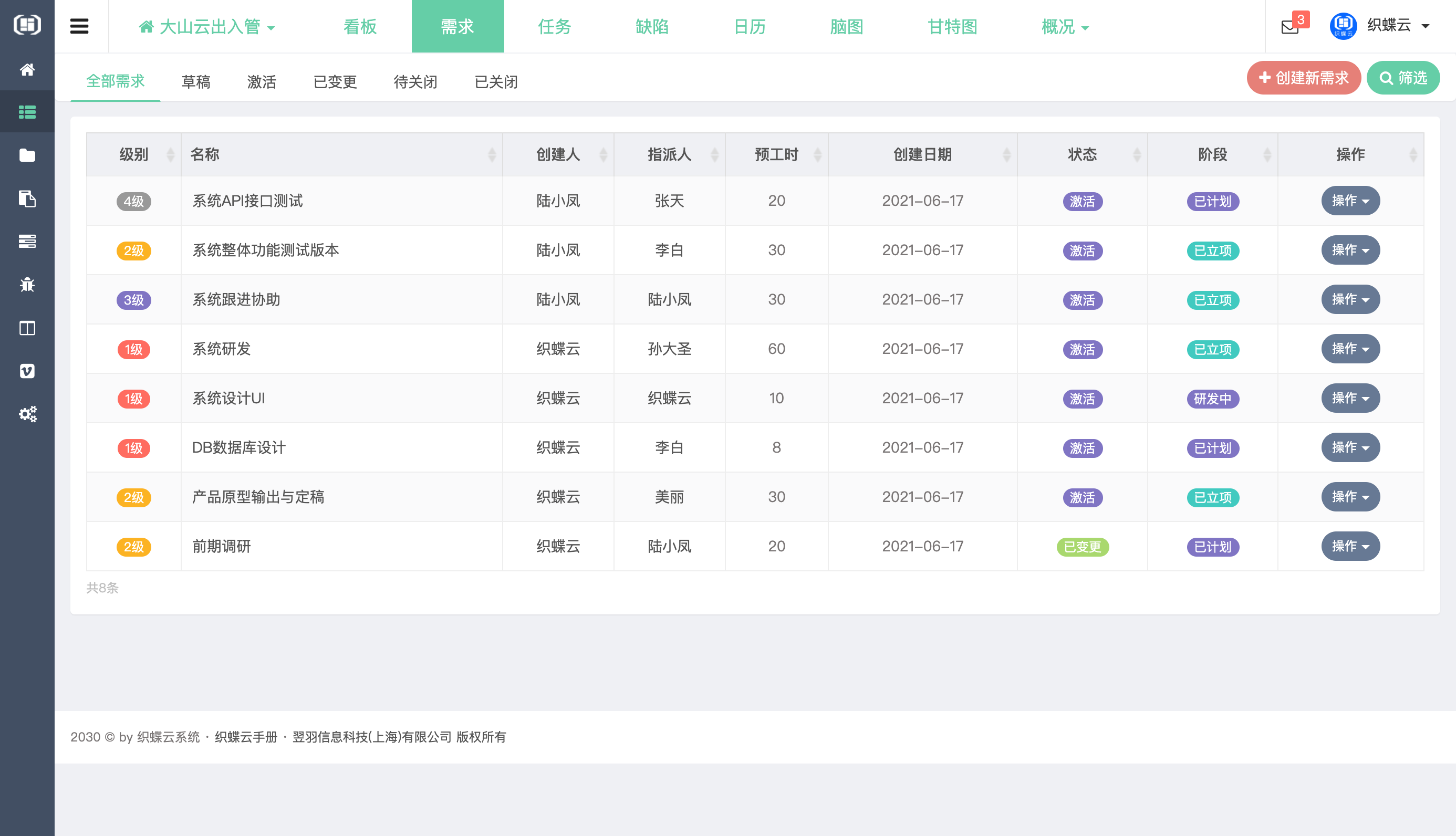Click the hamburger menu toggle icon

click(79, 26)
